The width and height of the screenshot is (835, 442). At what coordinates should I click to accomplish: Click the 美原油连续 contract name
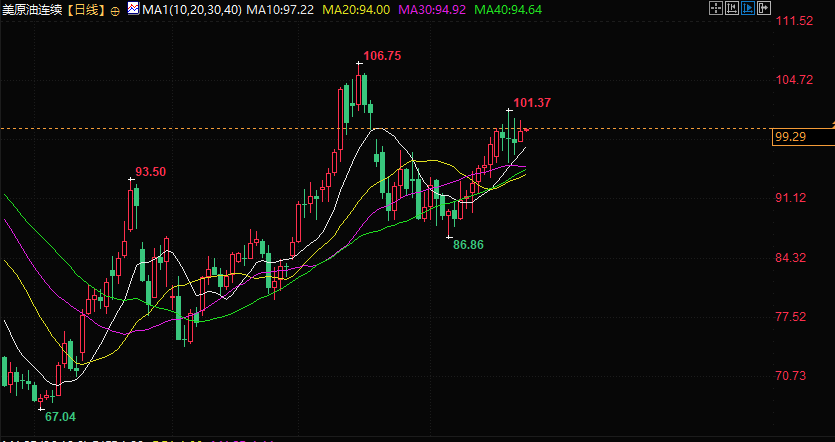click(33, 10)
